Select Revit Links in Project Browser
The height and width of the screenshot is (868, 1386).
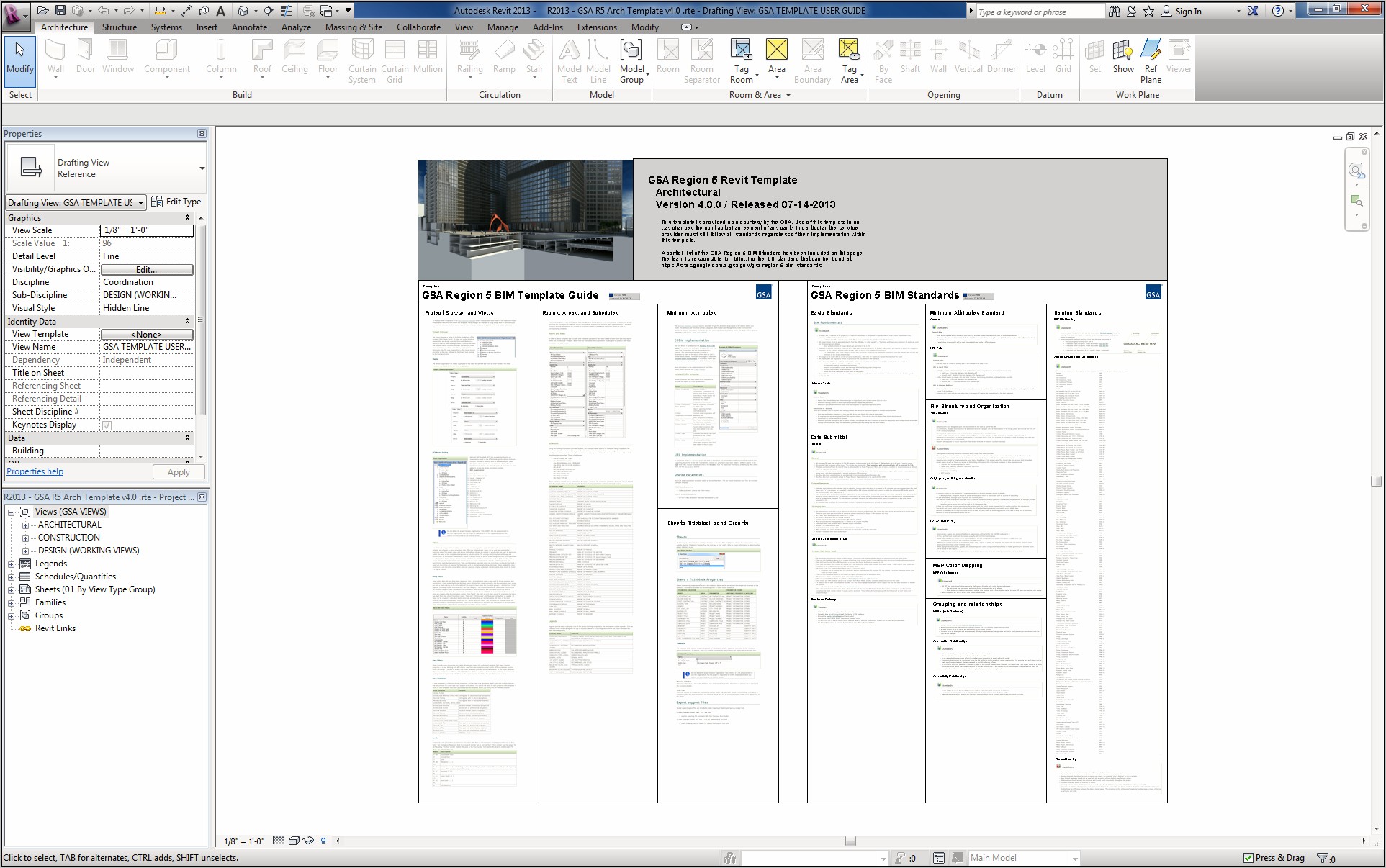click(55, 629)
